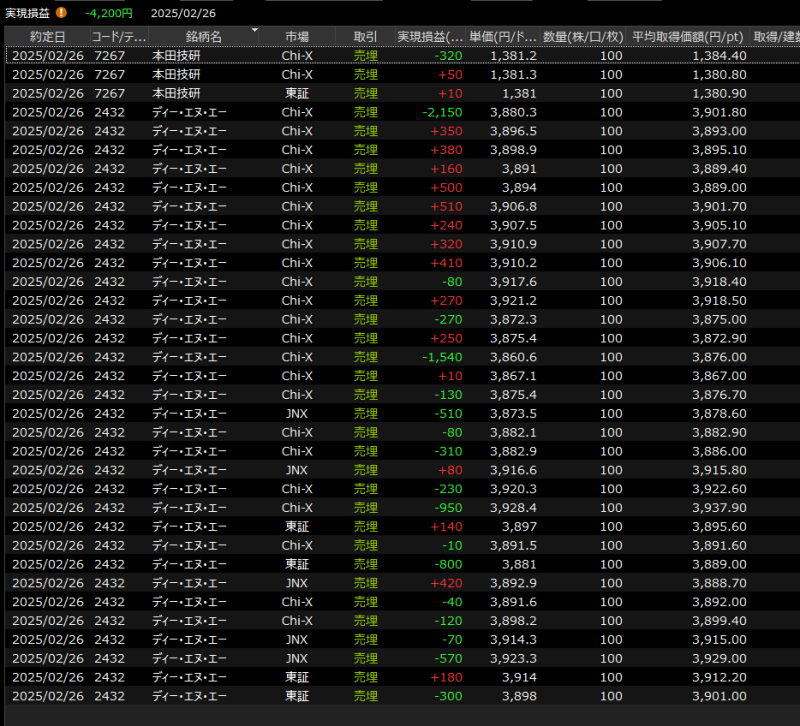The width and height of the screenshot is (800, 726).
Task: Select the -950 realized loss cell
Action: [x=448, y=508]
